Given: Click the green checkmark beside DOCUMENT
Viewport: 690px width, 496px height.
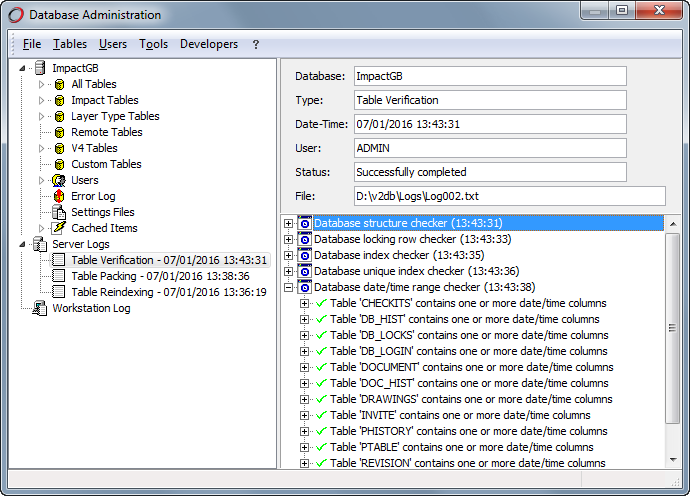Looking at the screenshot, I should click(x=322, y=367).
